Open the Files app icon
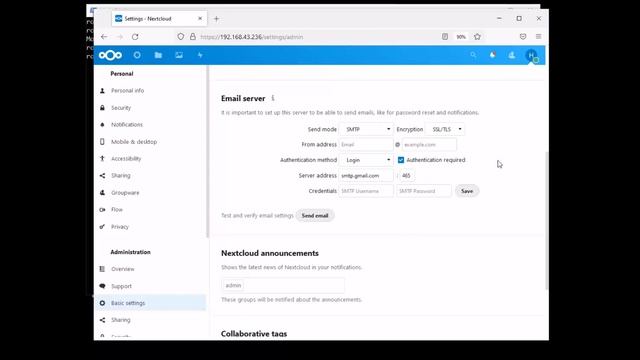Screen dimensions: 640x360 click(x=158, y=55)
